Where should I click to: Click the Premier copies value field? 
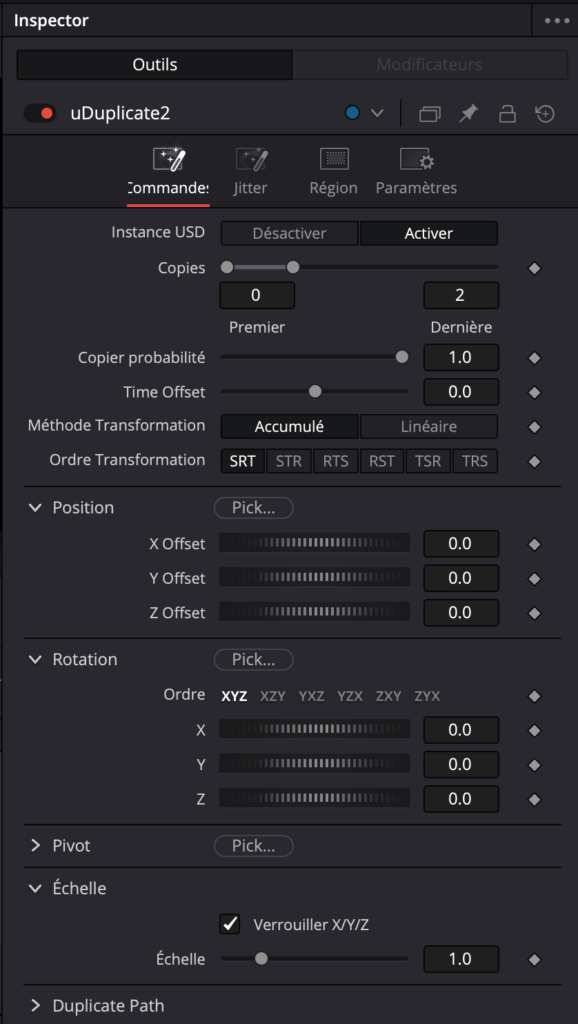[257, 295]
